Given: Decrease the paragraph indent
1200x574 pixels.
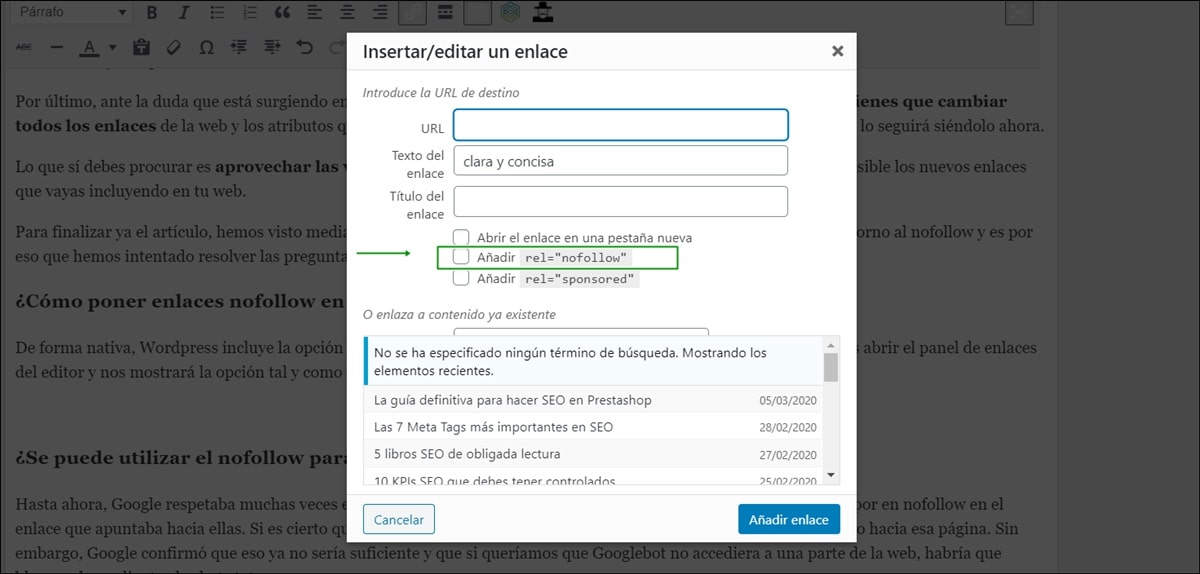Looking at the screenshot, I should point(239,47).
